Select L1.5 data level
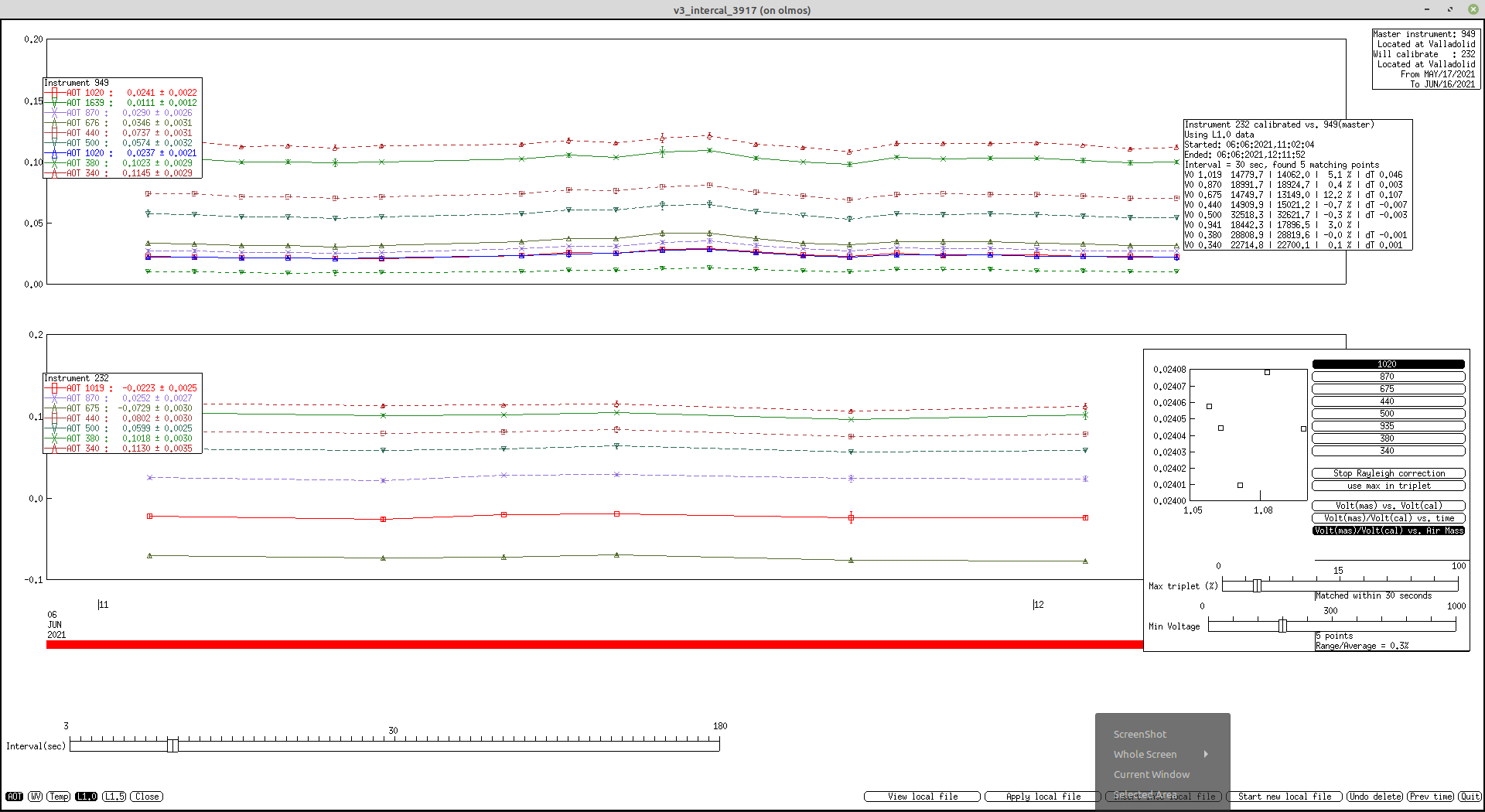1485x812 pixels. coord(114,797)
